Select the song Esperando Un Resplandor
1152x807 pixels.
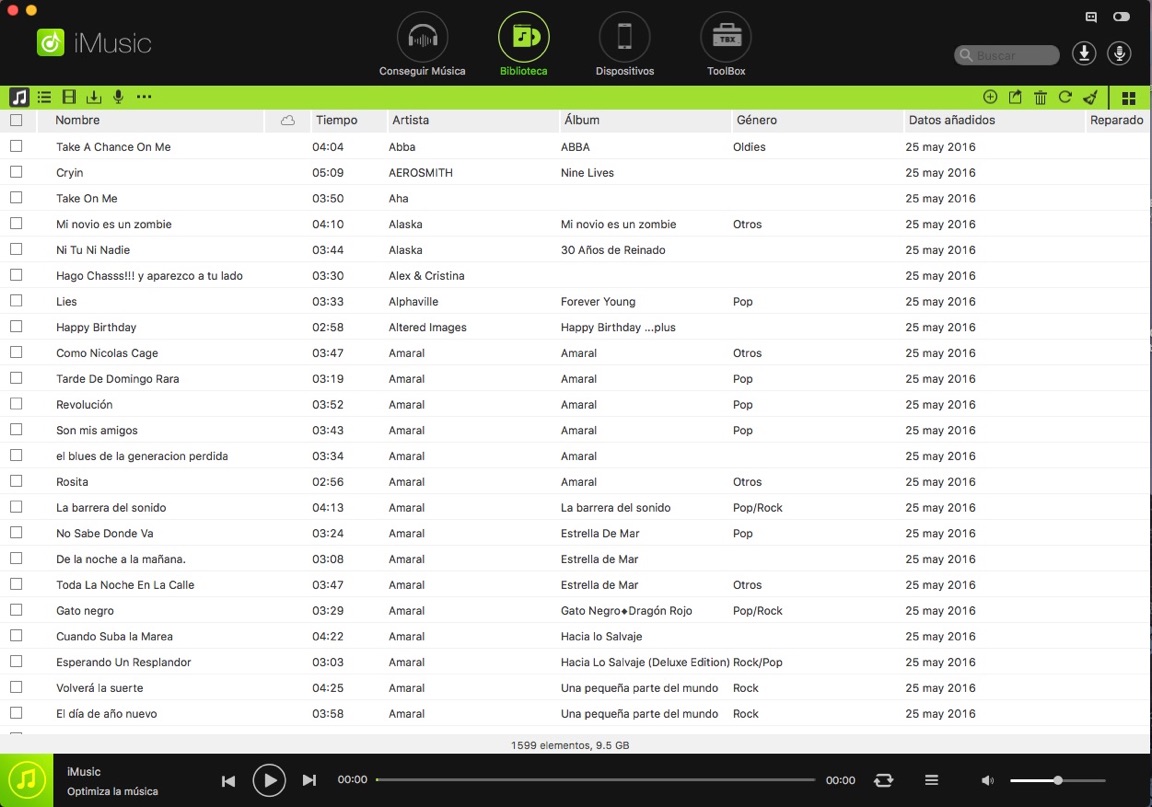[x=123, y=662]
